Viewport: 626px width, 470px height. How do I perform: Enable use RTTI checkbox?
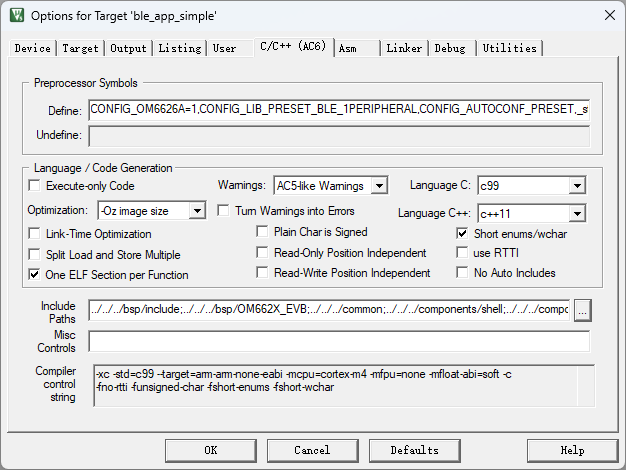pyautogui.click(x=462, y=252)
